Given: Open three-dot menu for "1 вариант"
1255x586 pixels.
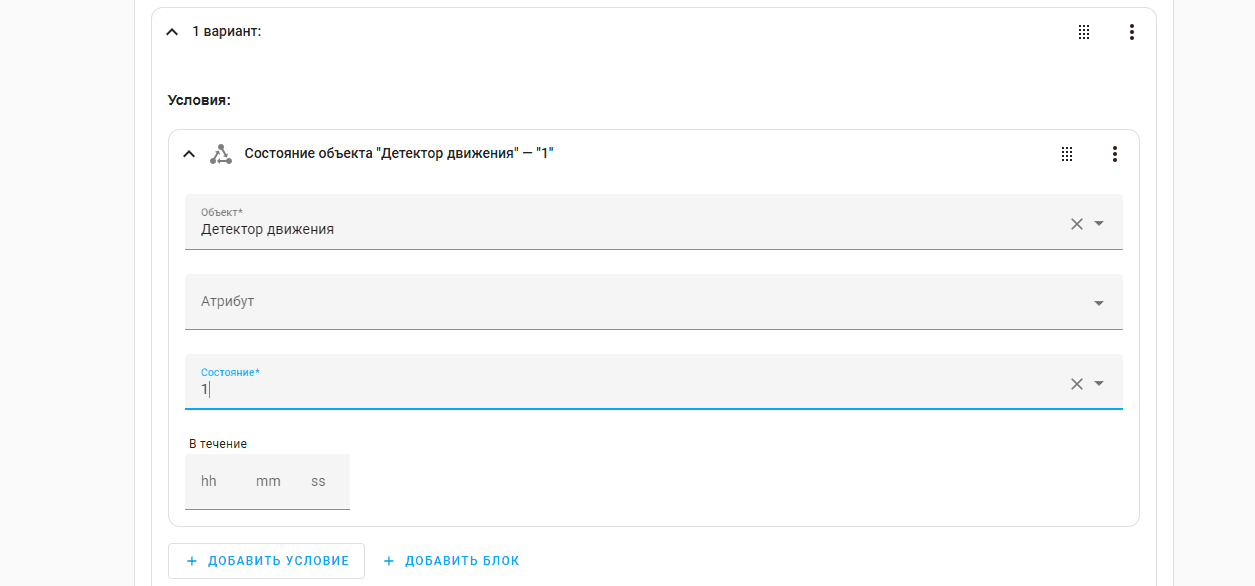Looking at the screenshot, I should click(1132, 32).
